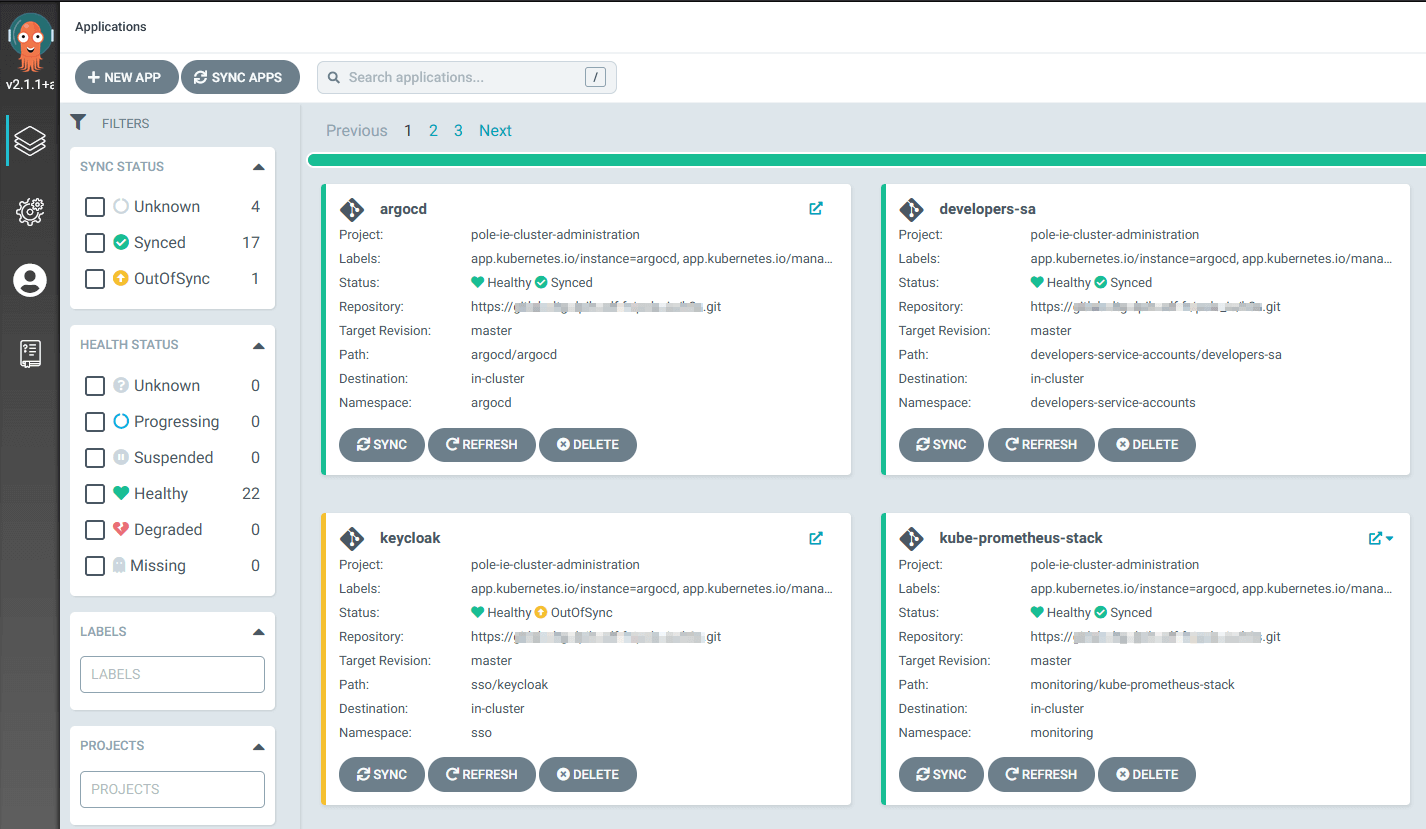Click the git icon on kube-prometheus-stack card
Screen dimensions: 1426x829
pos(911,539)
